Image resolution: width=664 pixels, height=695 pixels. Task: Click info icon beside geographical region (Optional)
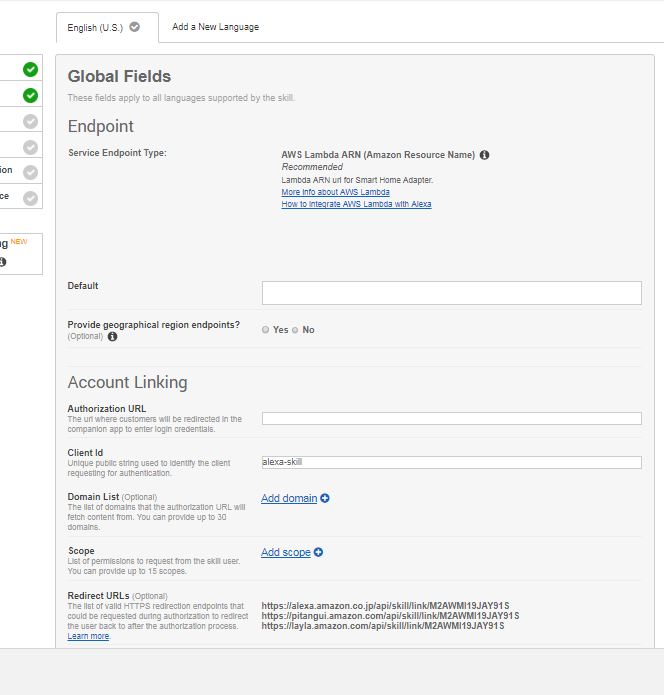click(x=113, y=336)
